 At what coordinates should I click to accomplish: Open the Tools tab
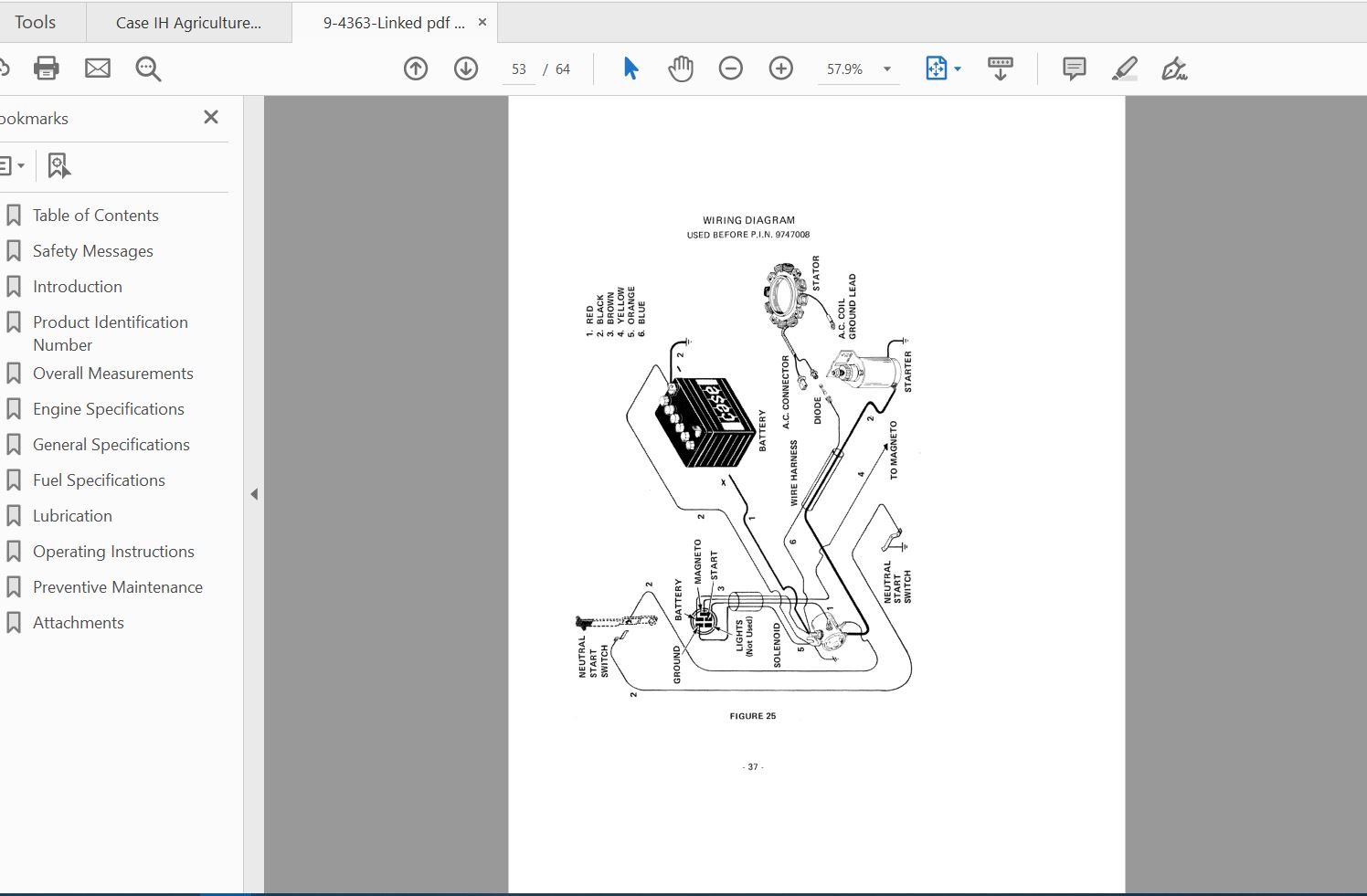pos(36,22)
